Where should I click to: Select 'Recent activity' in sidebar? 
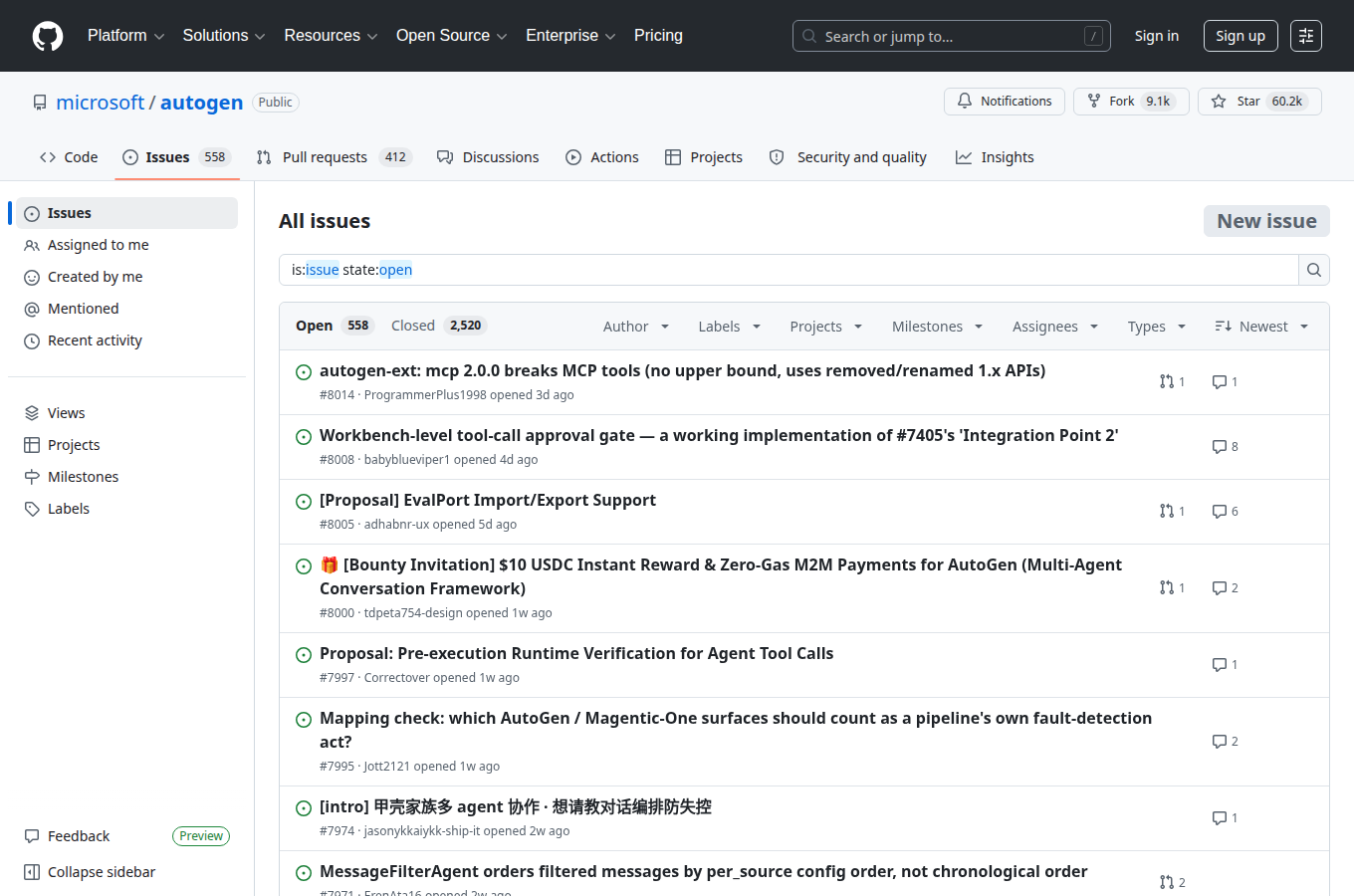pos(126,340)
